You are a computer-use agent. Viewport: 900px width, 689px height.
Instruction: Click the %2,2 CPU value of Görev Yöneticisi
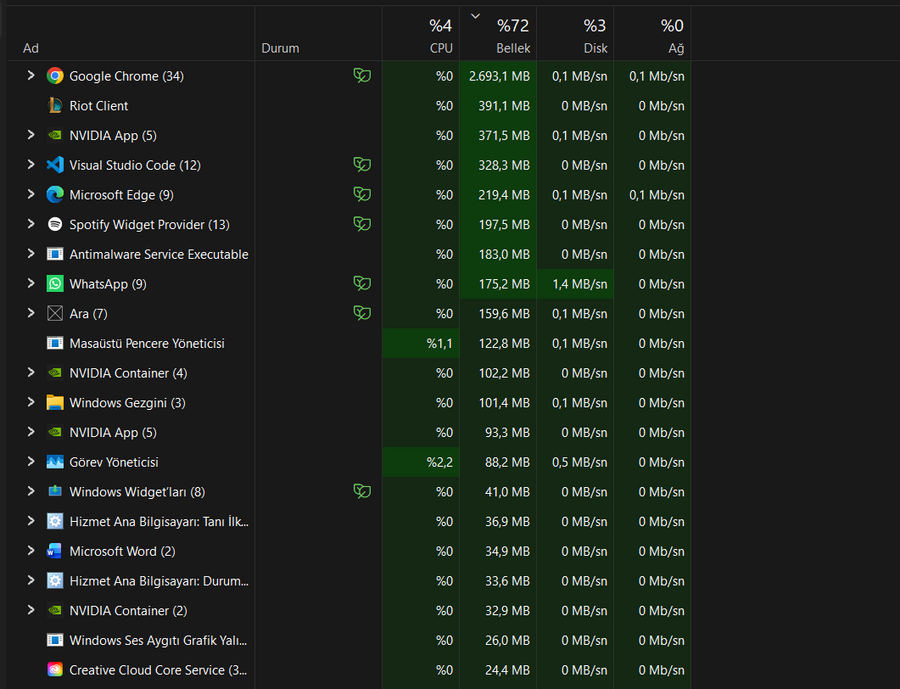tap(439, 462)
